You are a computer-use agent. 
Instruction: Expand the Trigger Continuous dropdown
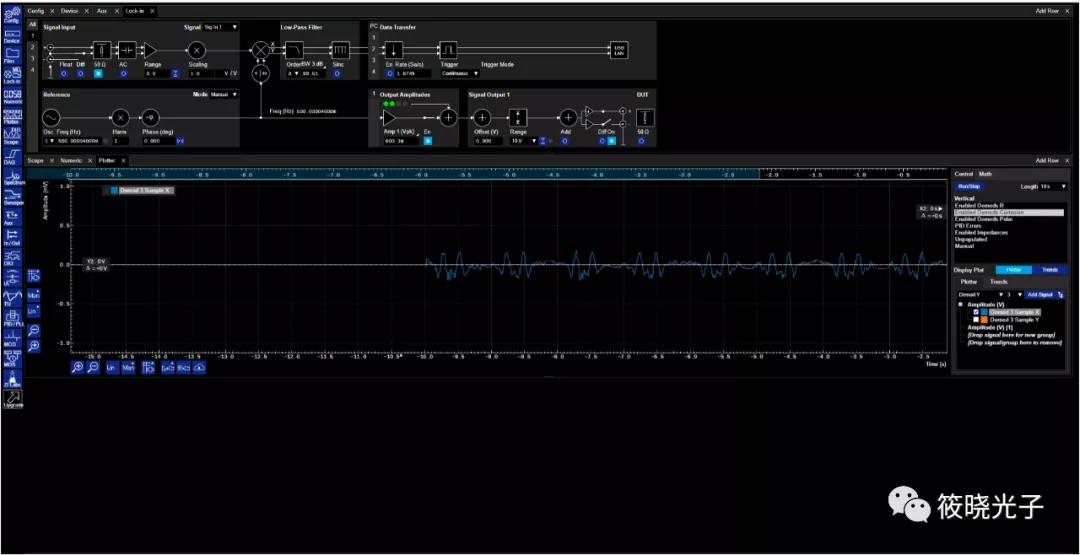click(460, 73)
